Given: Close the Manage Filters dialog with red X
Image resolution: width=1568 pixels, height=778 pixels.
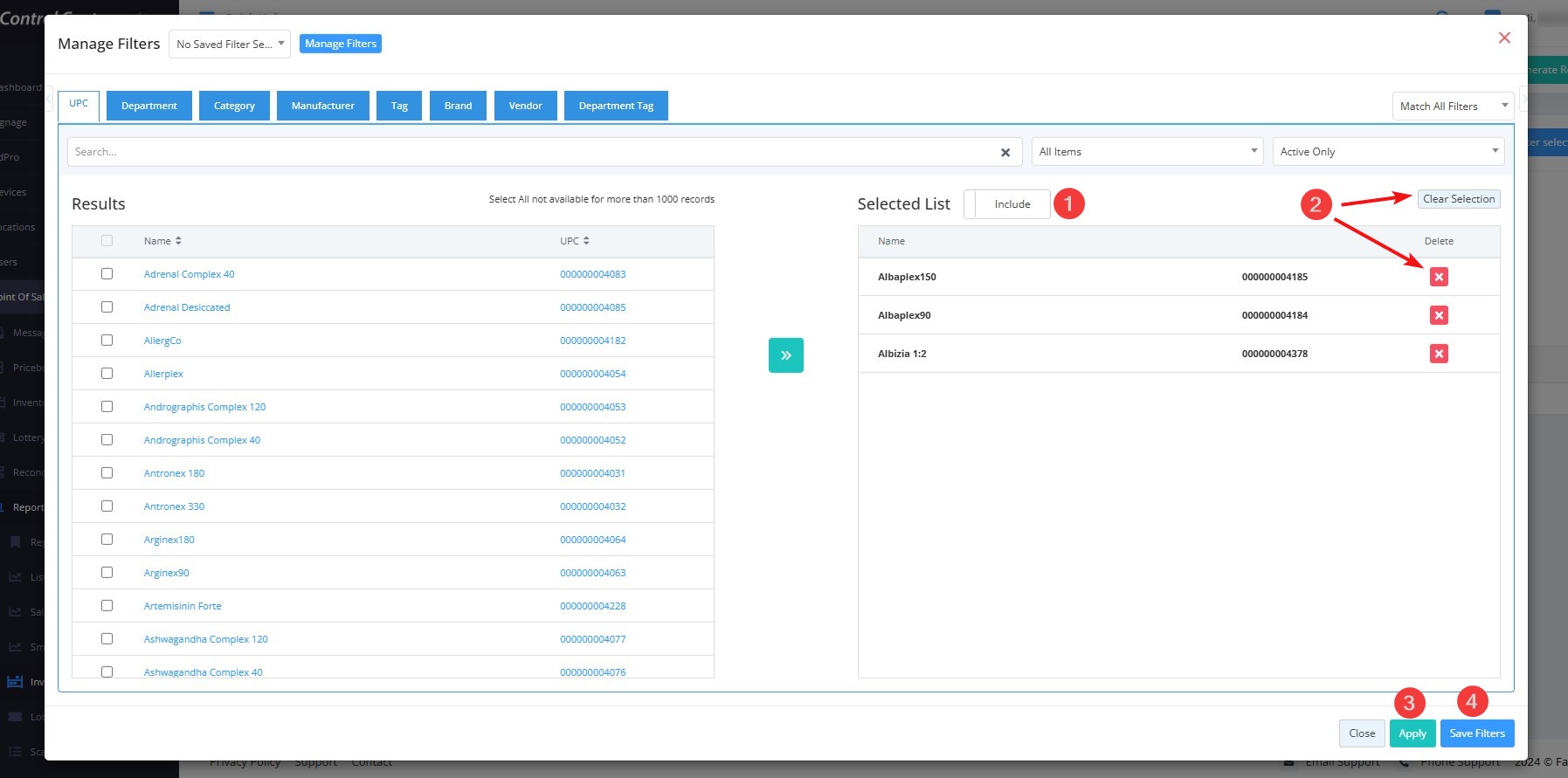Looking at the screenshot, I should point(1504,38).
